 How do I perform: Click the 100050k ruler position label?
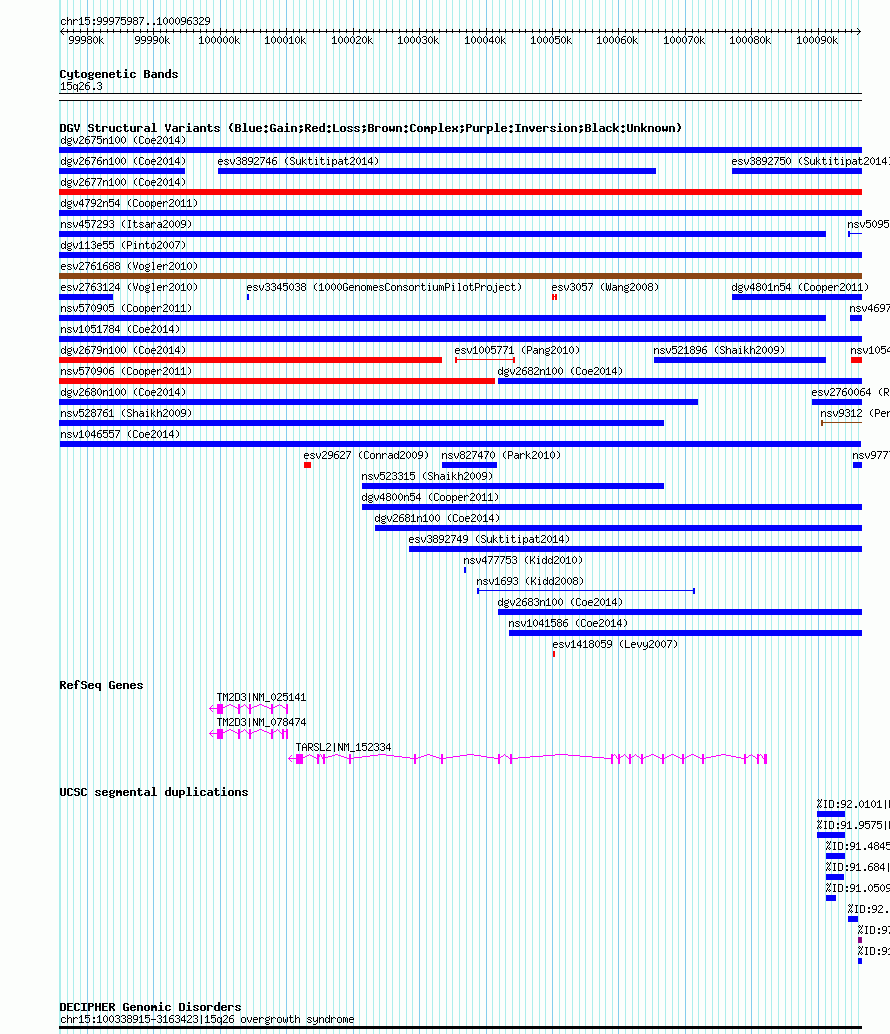[551, 41]
